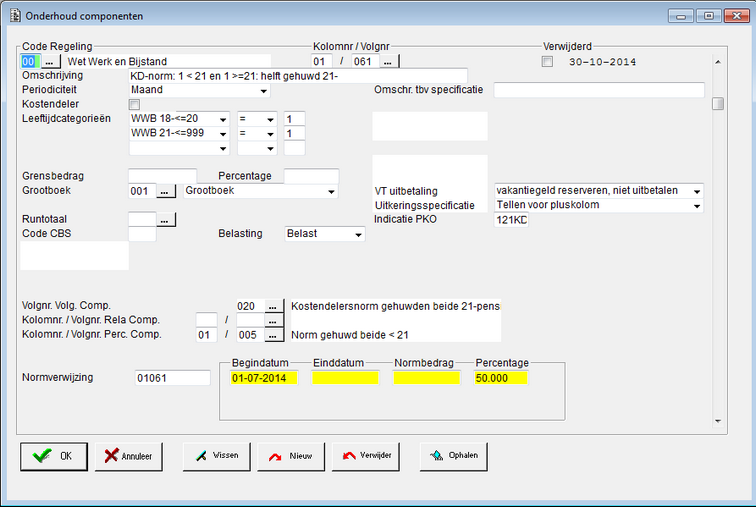Click the Verwijder button
756x507 pixels.
(x=365, y=456)
